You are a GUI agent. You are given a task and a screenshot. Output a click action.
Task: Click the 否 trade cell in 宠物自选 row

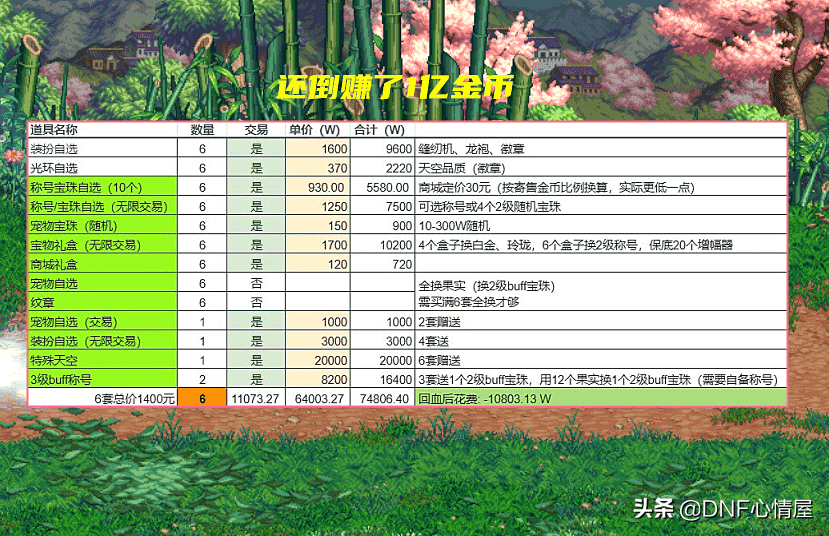click(x=256, y=283)
